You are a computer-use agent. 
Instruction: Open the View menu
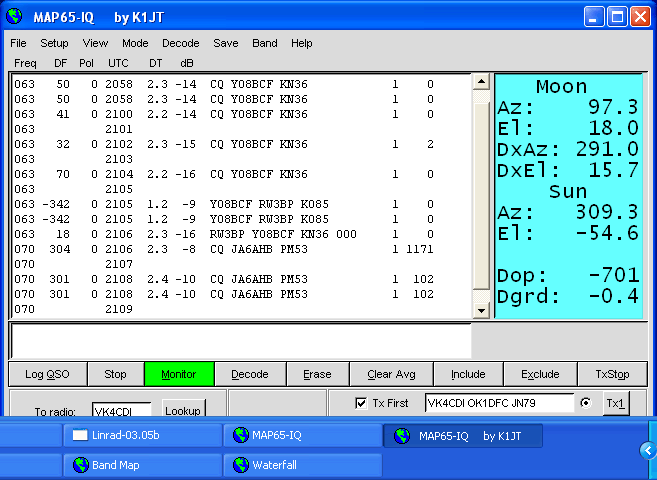click(95, 43)
